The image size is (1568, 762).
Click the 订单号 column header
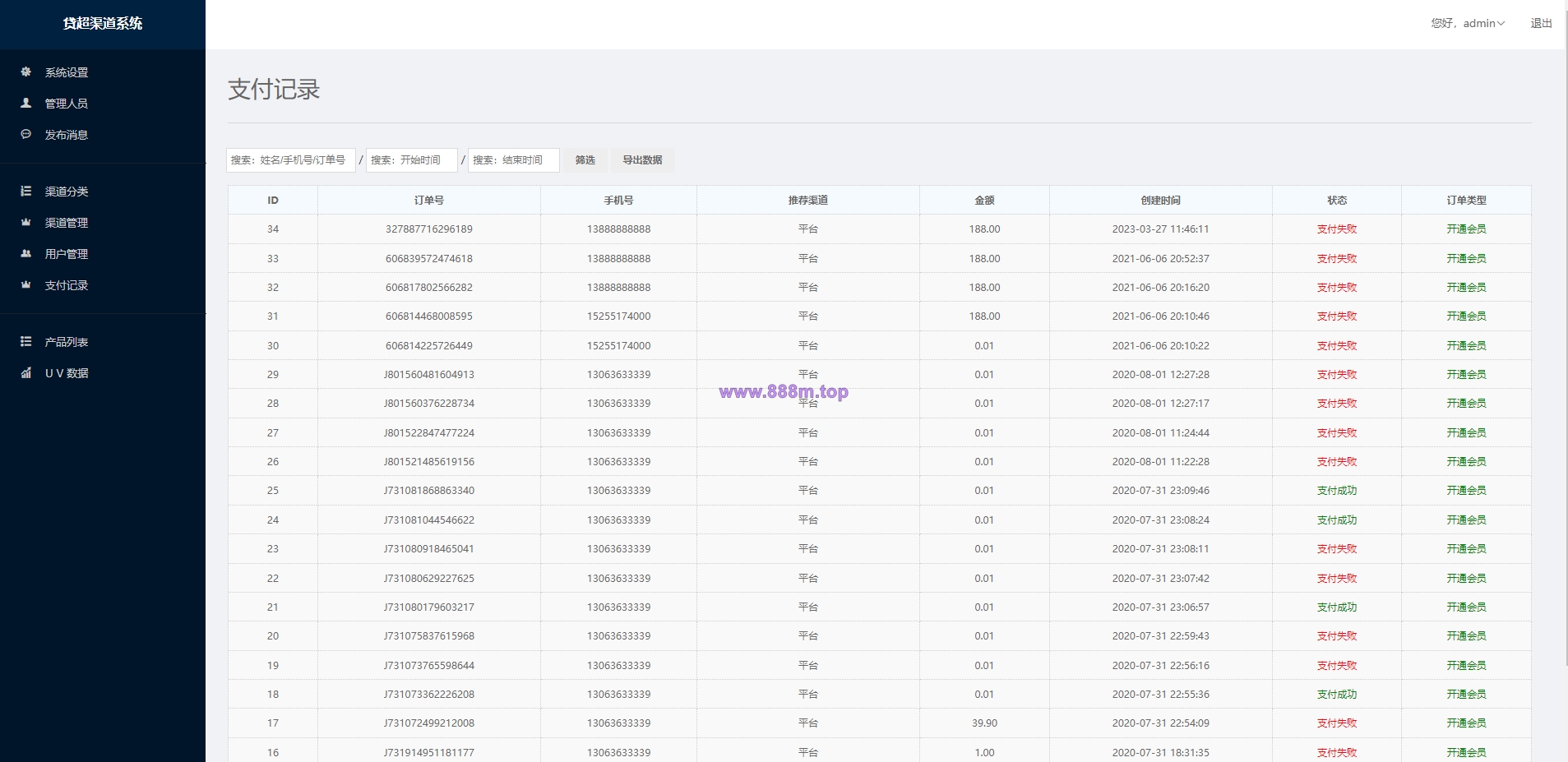click(x=429, y=201)
